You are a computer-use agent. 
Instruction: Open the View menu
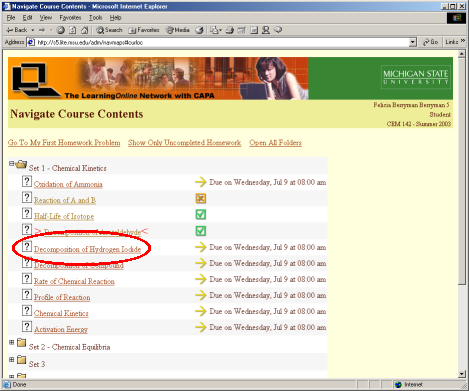(x=46, y=18)
